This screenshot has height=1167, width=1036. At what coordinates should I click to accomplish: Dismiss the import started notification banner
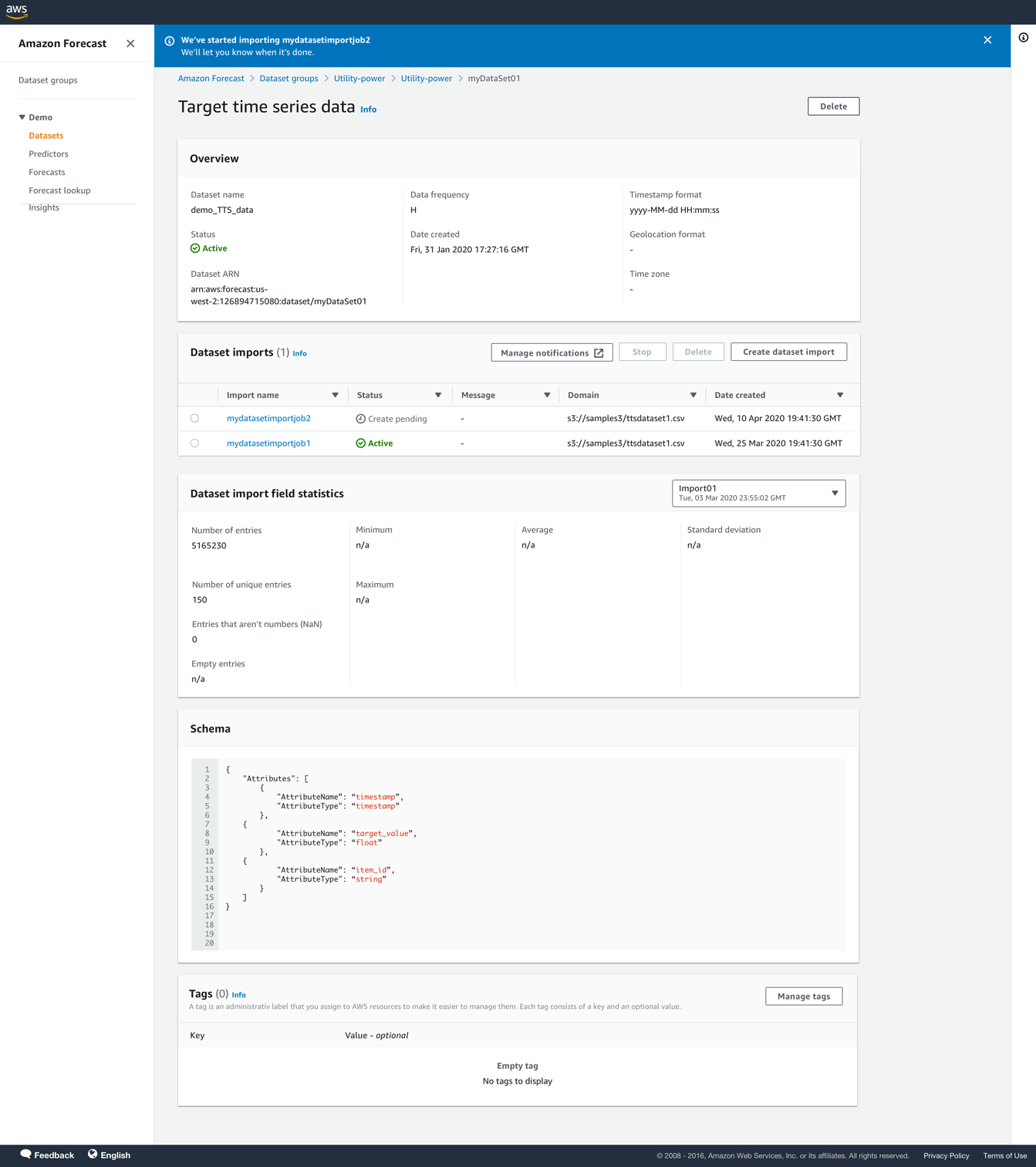[x=987, y=40]
